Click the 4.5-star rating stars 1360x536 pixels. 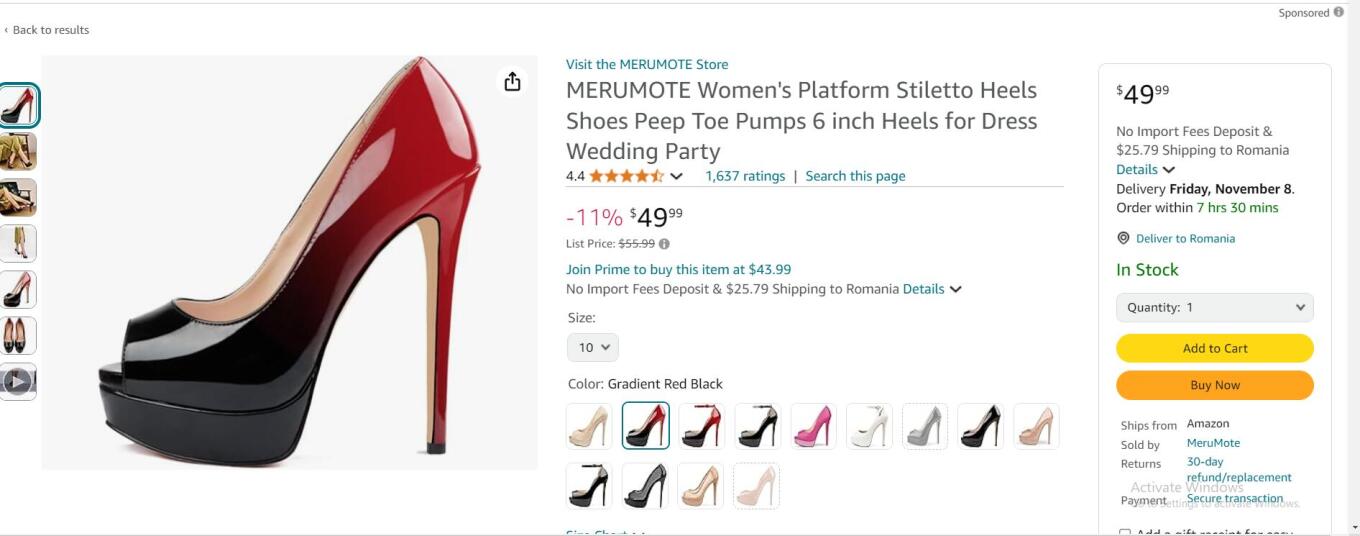click(626, 176)
